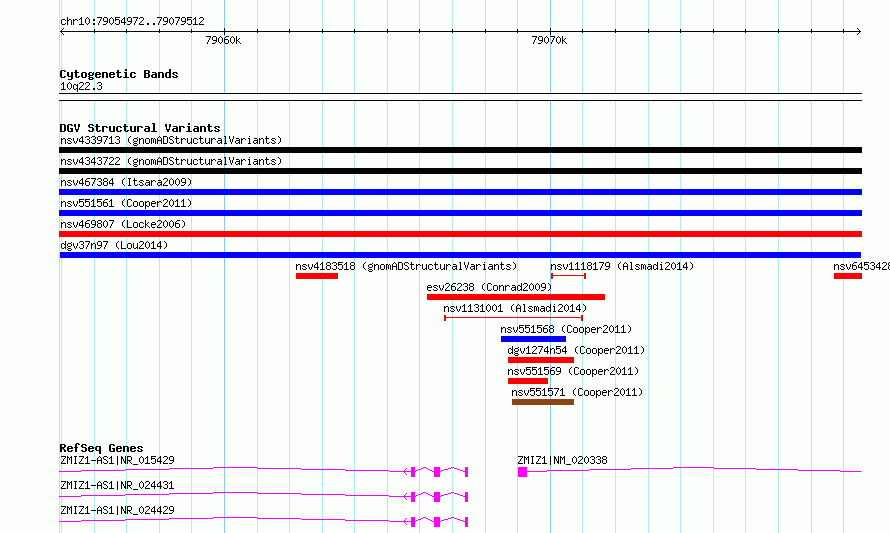Select the short red bar under nsv4183518

pos(317,276)
